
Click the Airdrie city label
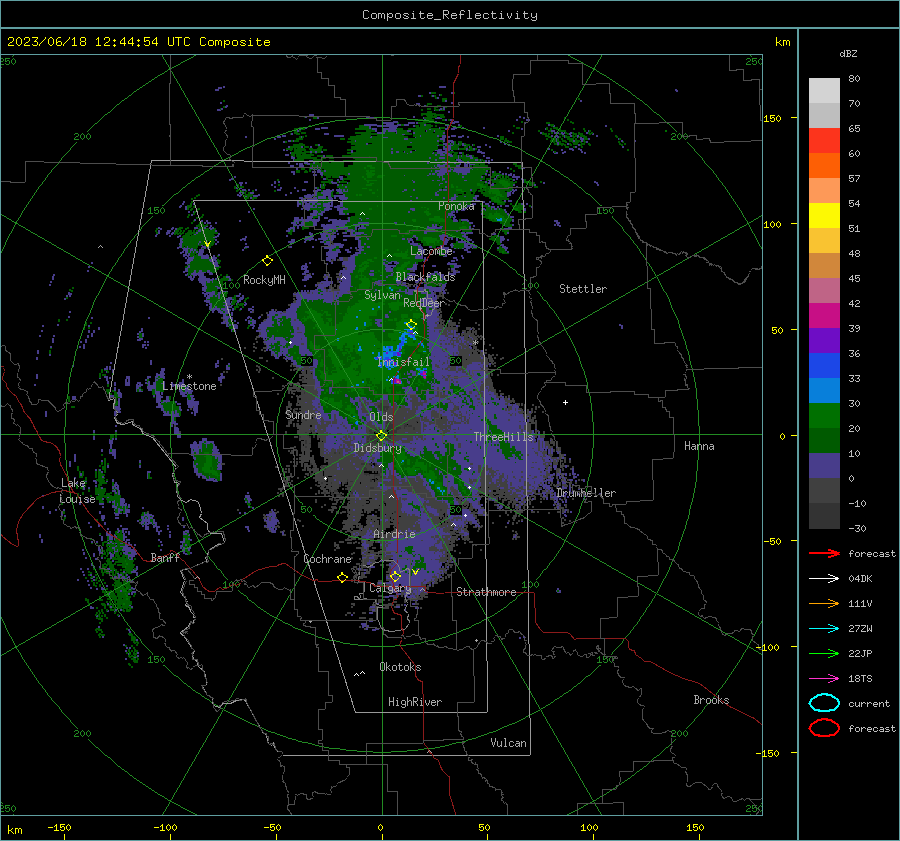click(x=394, y=534)
